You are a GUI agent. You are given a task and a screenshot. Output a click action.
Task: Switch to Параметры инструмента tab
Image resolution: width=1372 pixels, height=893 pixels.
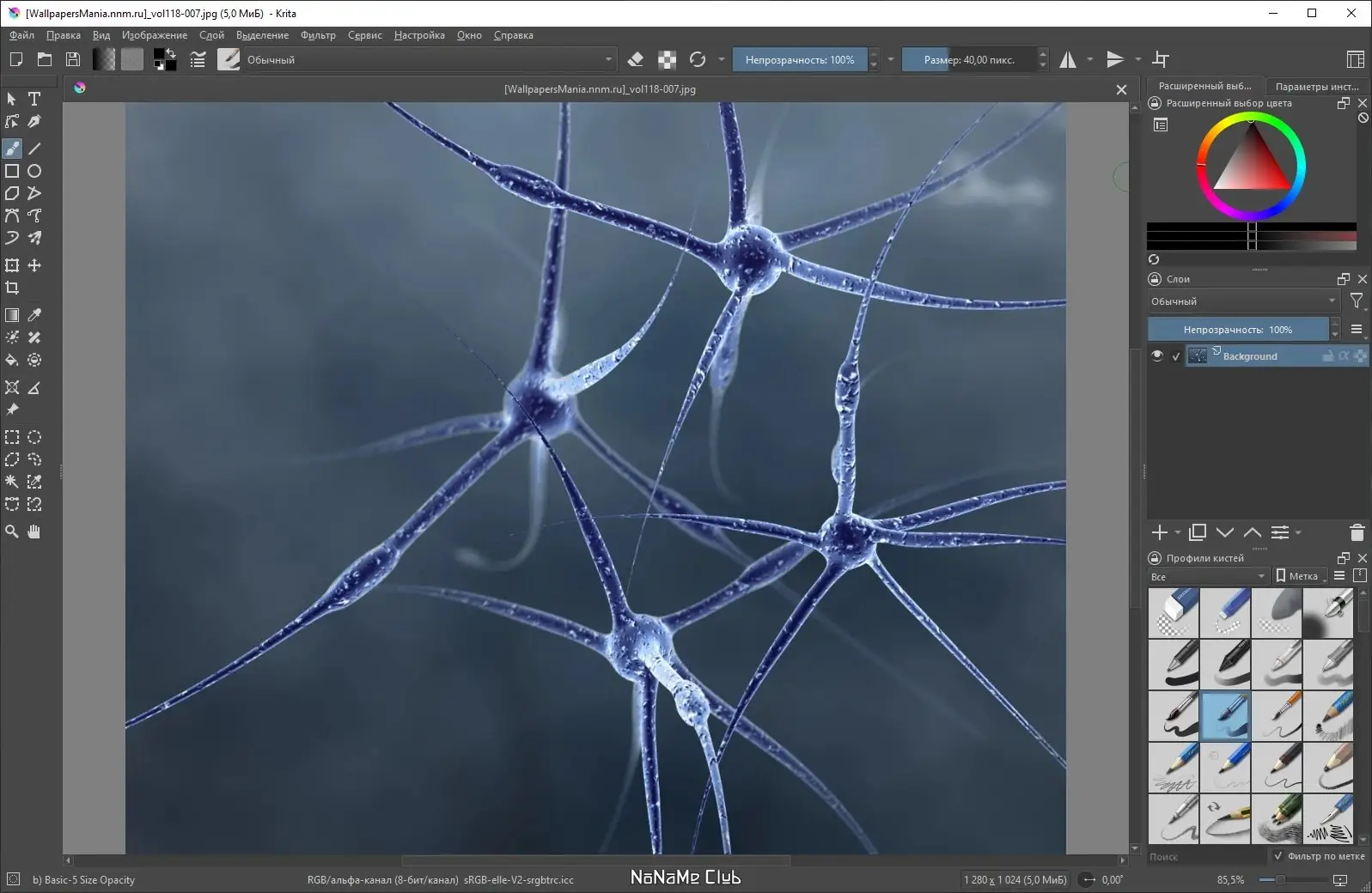[x=1317, y=86]
